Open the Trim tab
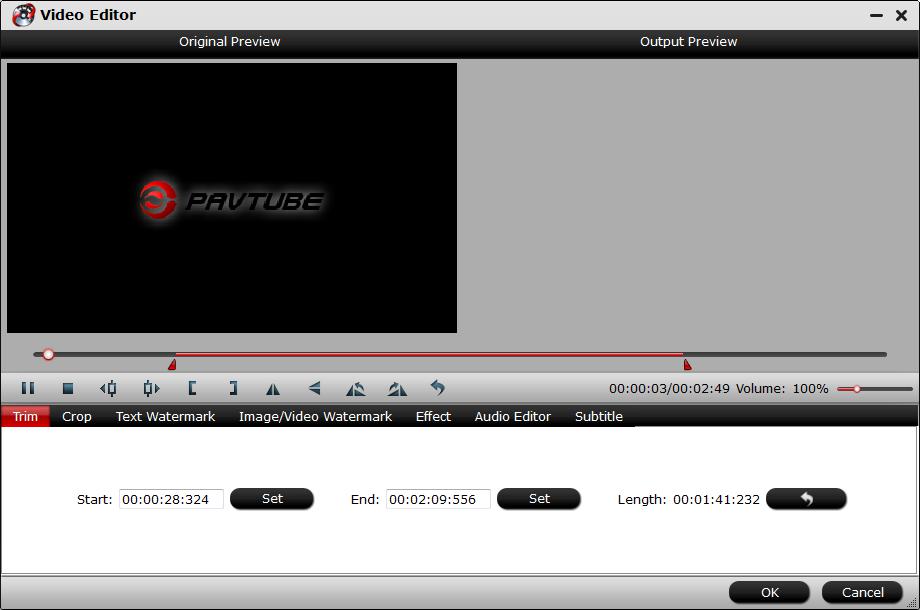 pyautogui.click(x=25, y=416)
